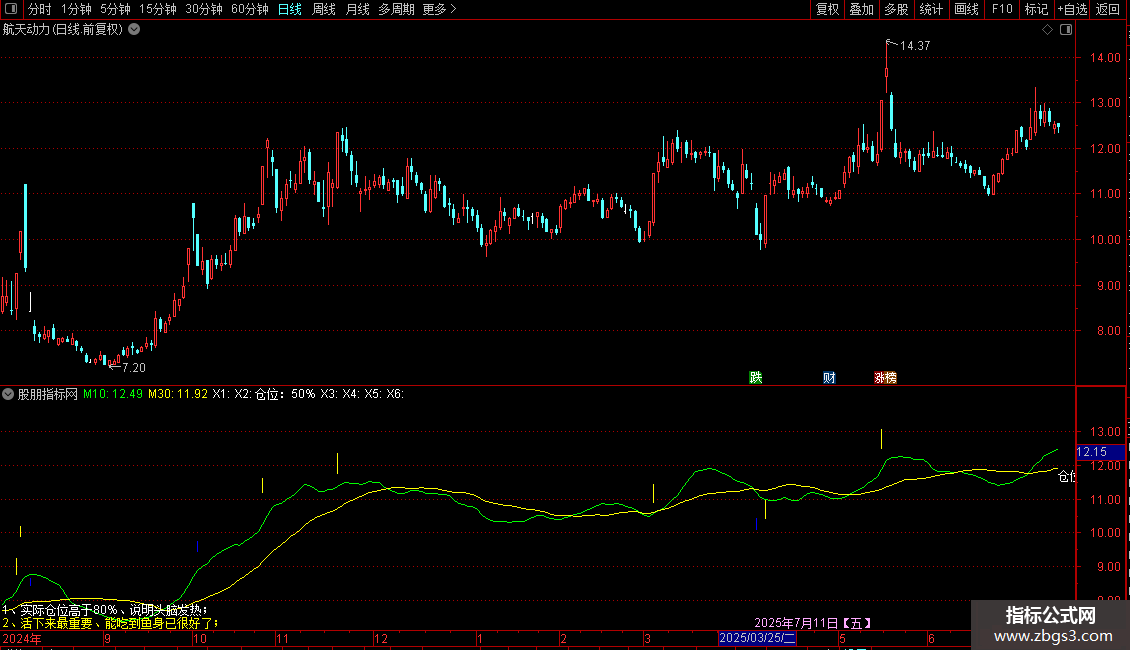Toggle the side panel icon in chart corner

click(1066, 30)
